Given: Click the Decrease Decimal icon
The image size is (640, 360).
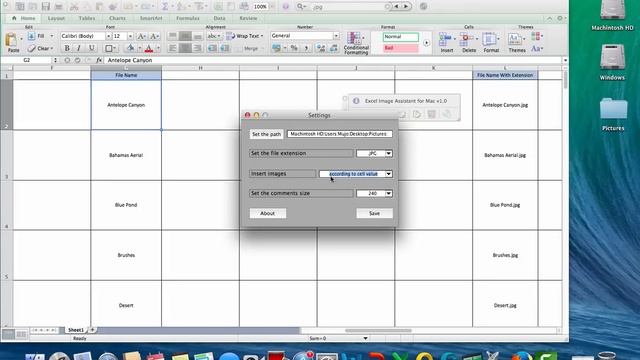Looking at the screenshot, I should point(334,48).
